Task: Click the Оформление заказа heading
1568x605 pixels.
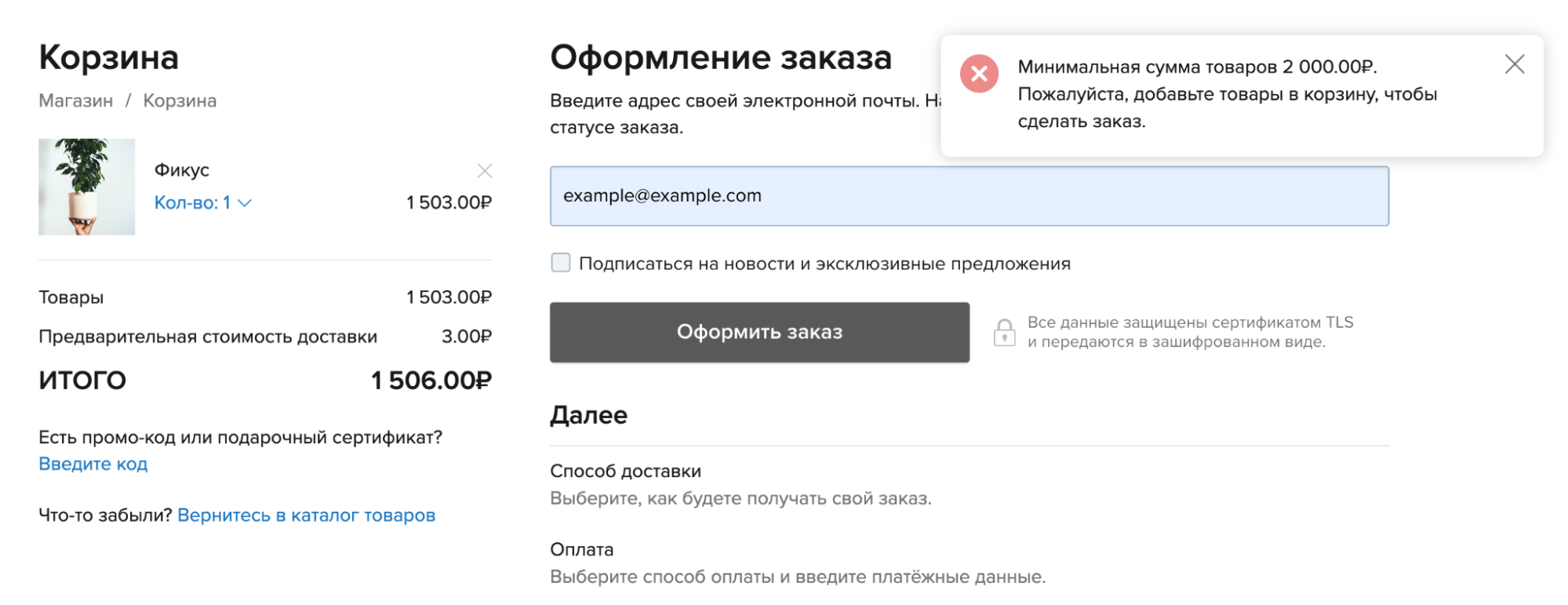Action: [721, 57]
